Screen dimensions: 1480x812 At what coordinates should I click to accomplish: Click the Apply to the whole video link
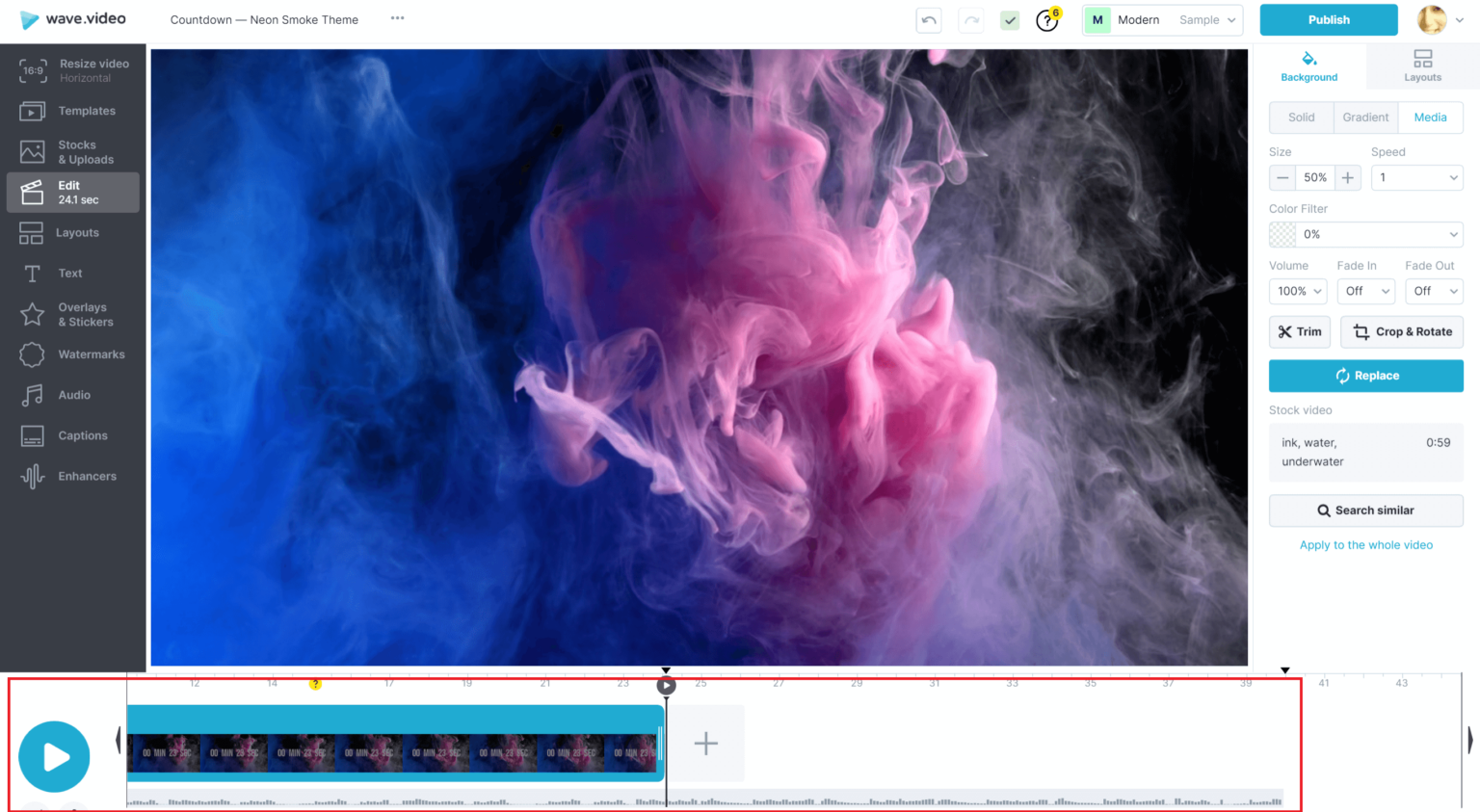point(1365,544)
